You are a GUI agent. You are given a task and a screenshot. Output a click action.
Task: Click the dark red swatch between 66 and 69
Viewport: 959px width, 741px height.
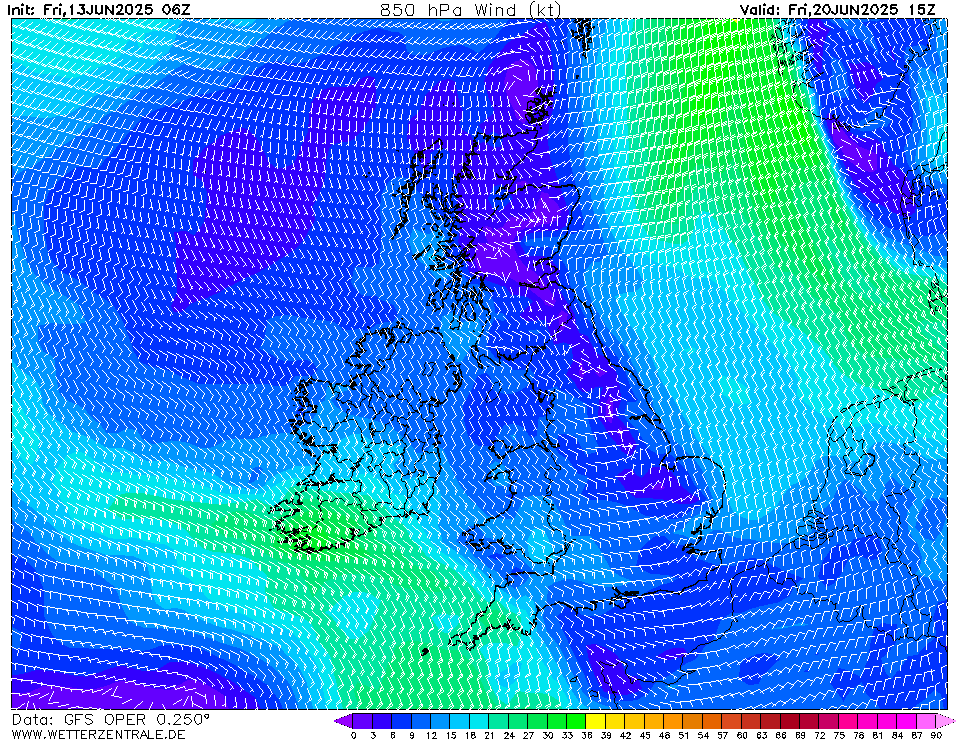point(790,721)
